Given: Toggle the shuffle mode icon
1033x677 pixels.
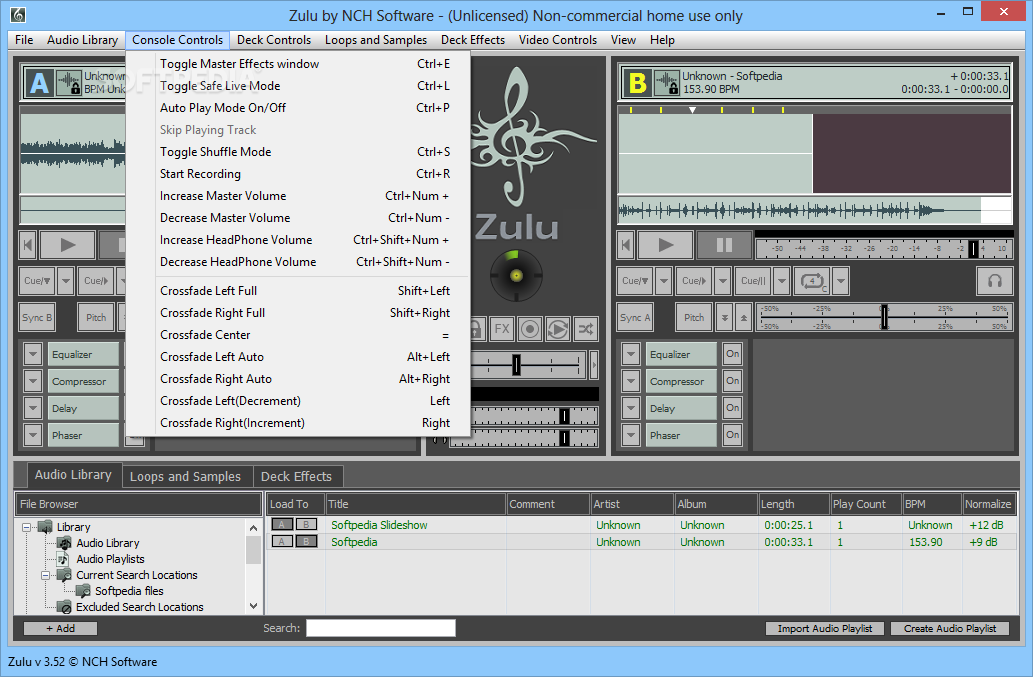Looking at the screenshot, I should point(586,329).
